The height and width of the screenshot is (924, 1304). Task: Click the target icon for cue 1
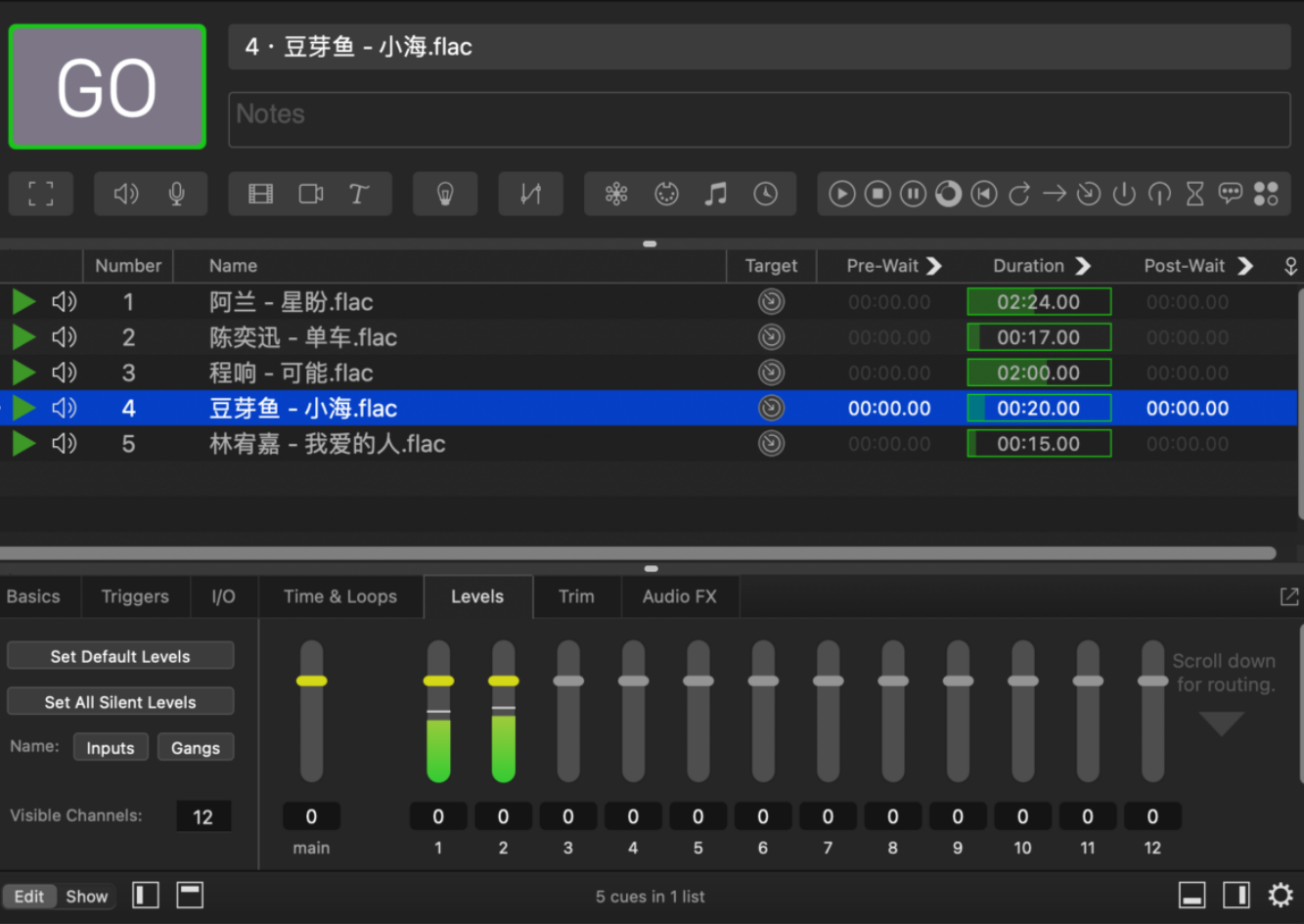point(772,302)
